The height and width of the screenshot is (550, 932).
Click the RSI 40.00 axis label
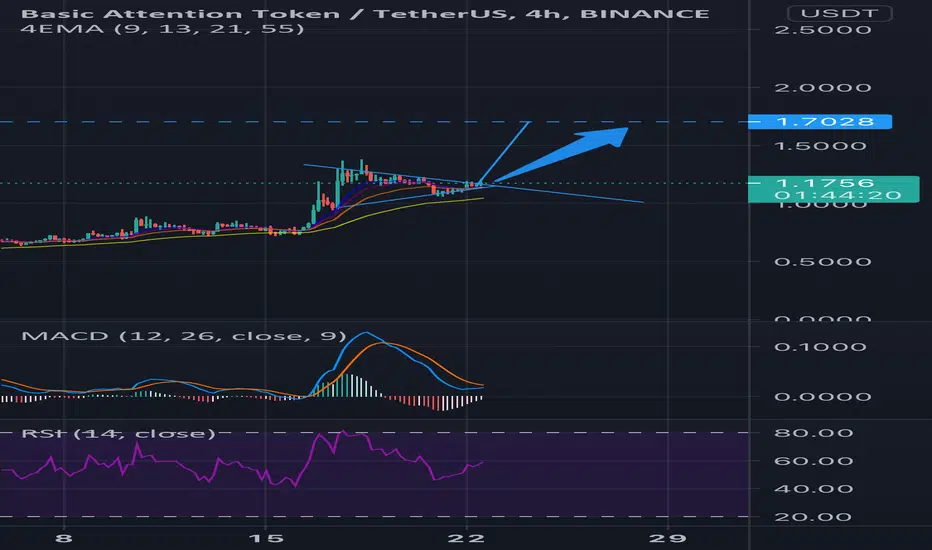coord(814,489)
